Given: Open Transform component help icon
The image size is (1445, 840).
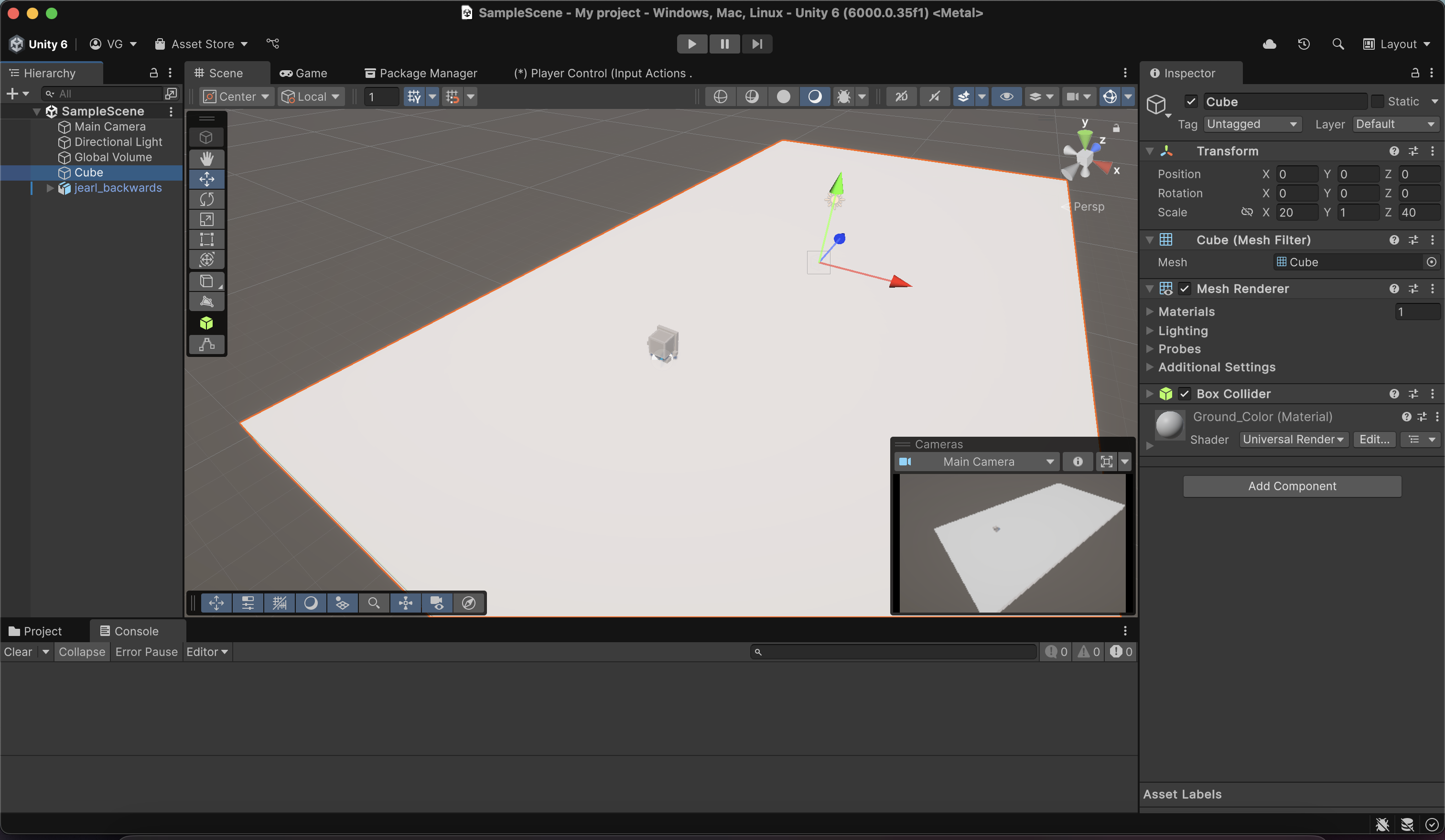Looking at the screenshot, I should coord(1394,151).
